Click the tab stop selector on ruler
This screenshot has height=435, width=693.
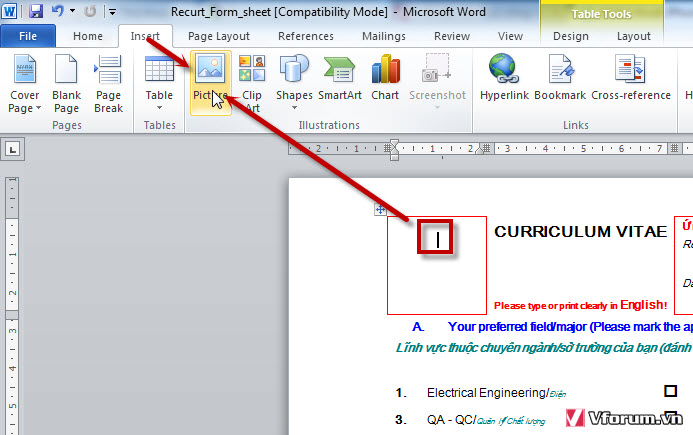[12, 149]
